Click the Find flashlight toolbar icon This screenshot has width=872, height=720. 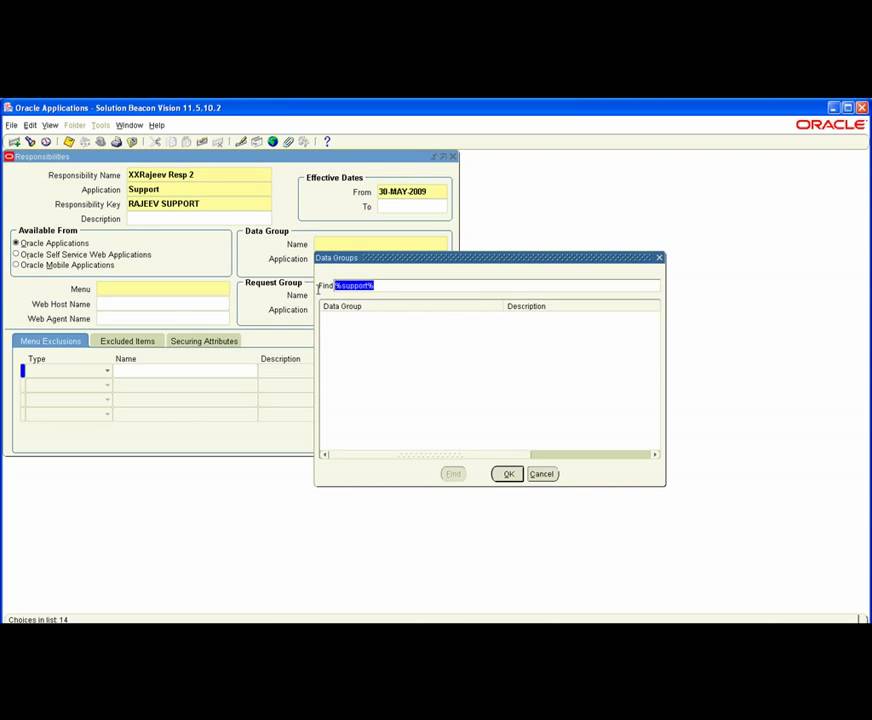pos(30,142)
